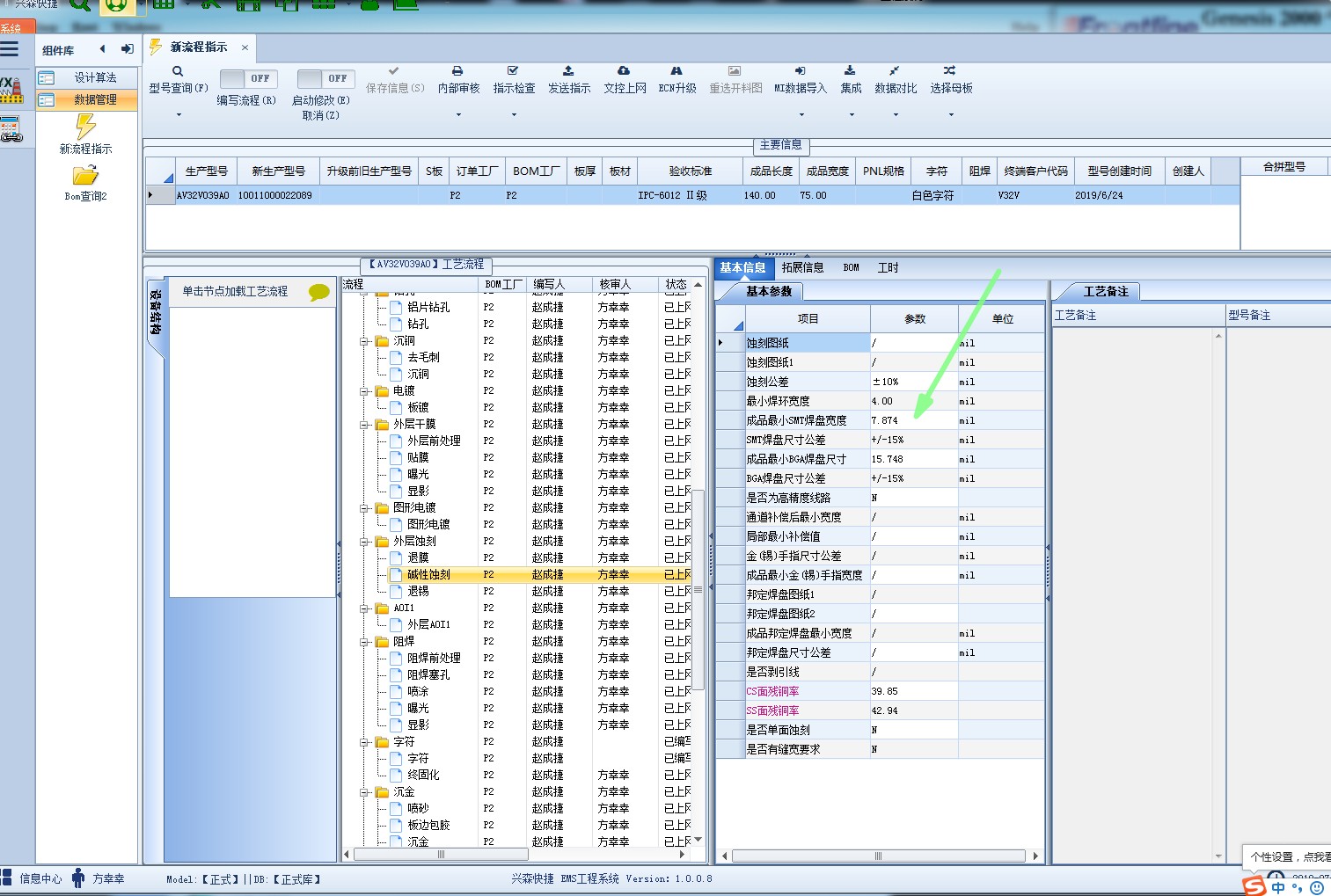Viewport: 1331px width, 896px height.
Task: Click the 组件库 pin icon
Action: (x=128, y=49)
